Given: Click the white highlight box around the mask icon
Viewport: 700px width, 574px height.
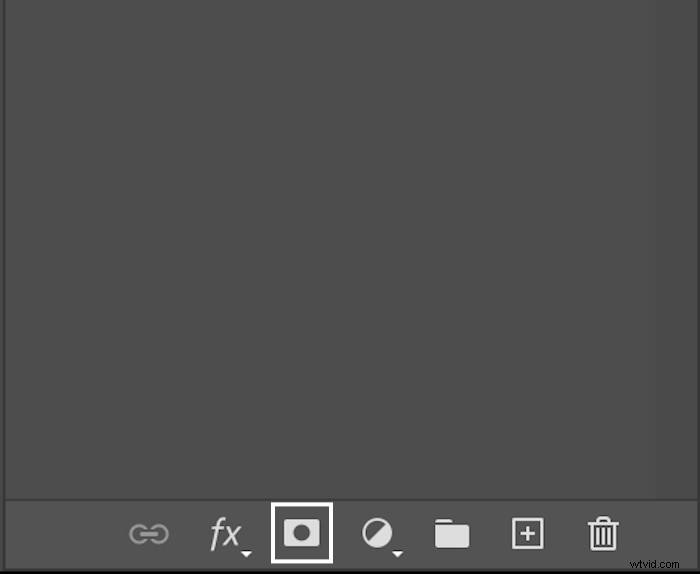Looking at the screenshot, I should [302, 533].
